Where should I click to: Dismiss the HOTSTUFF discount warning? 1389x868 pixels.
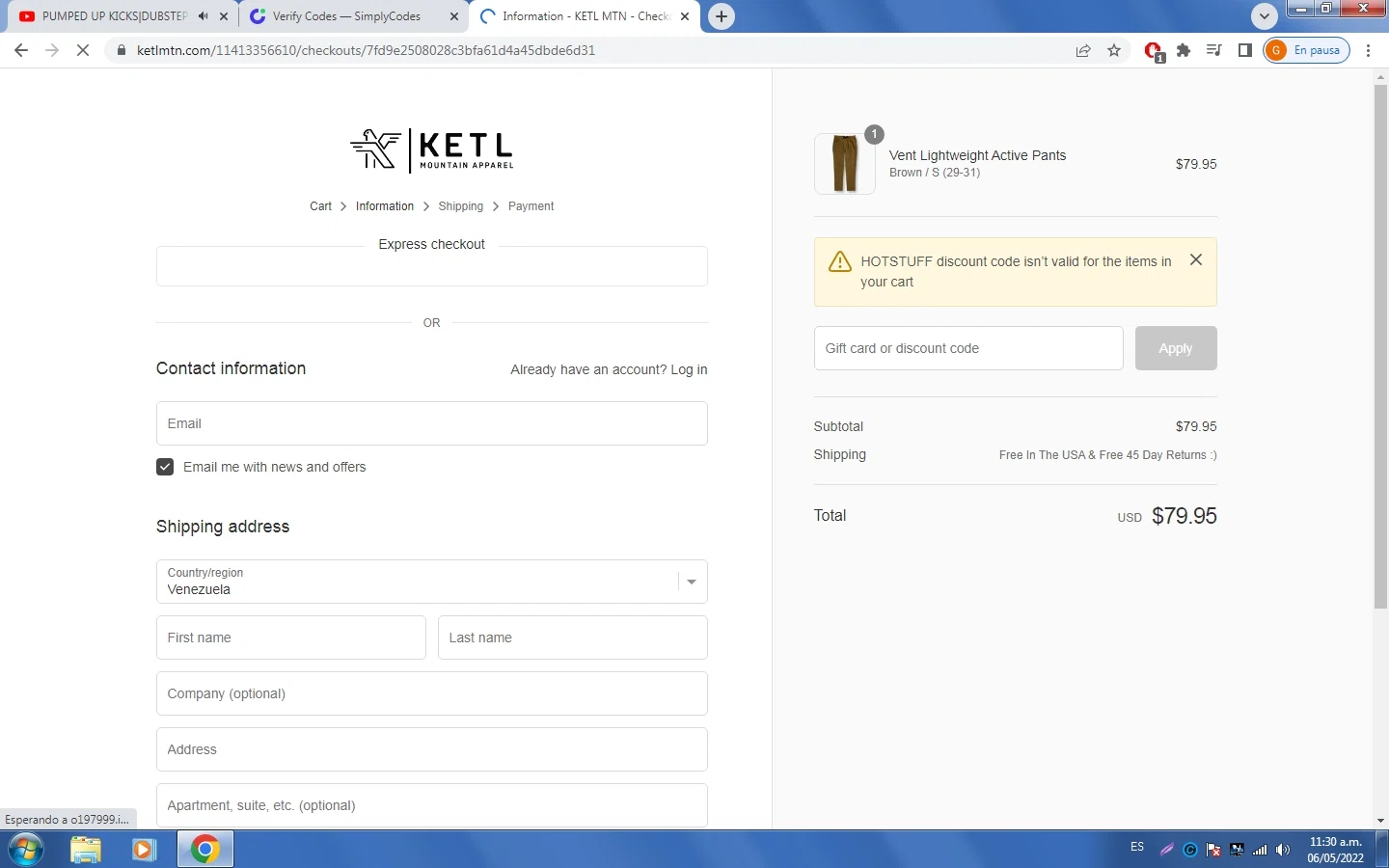point(1196,259)
